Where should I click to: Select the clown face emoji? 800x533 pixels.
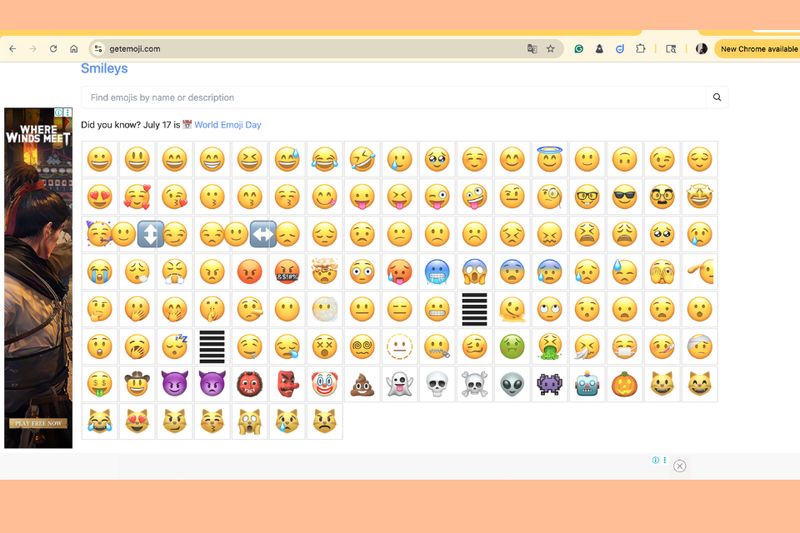coord(324,384)
